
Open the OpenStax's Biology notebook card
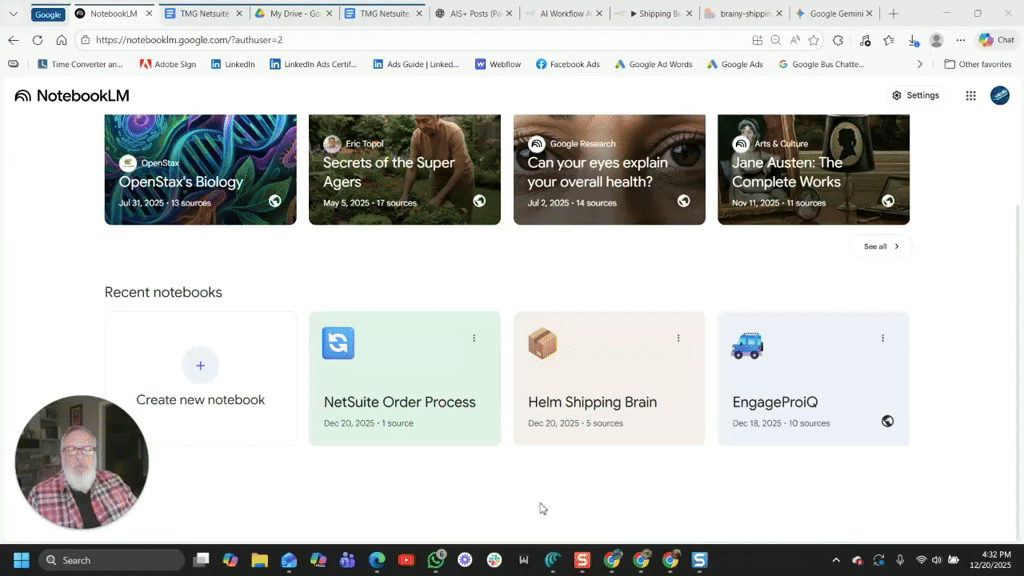pyautogui.click(x=200, y=170)
